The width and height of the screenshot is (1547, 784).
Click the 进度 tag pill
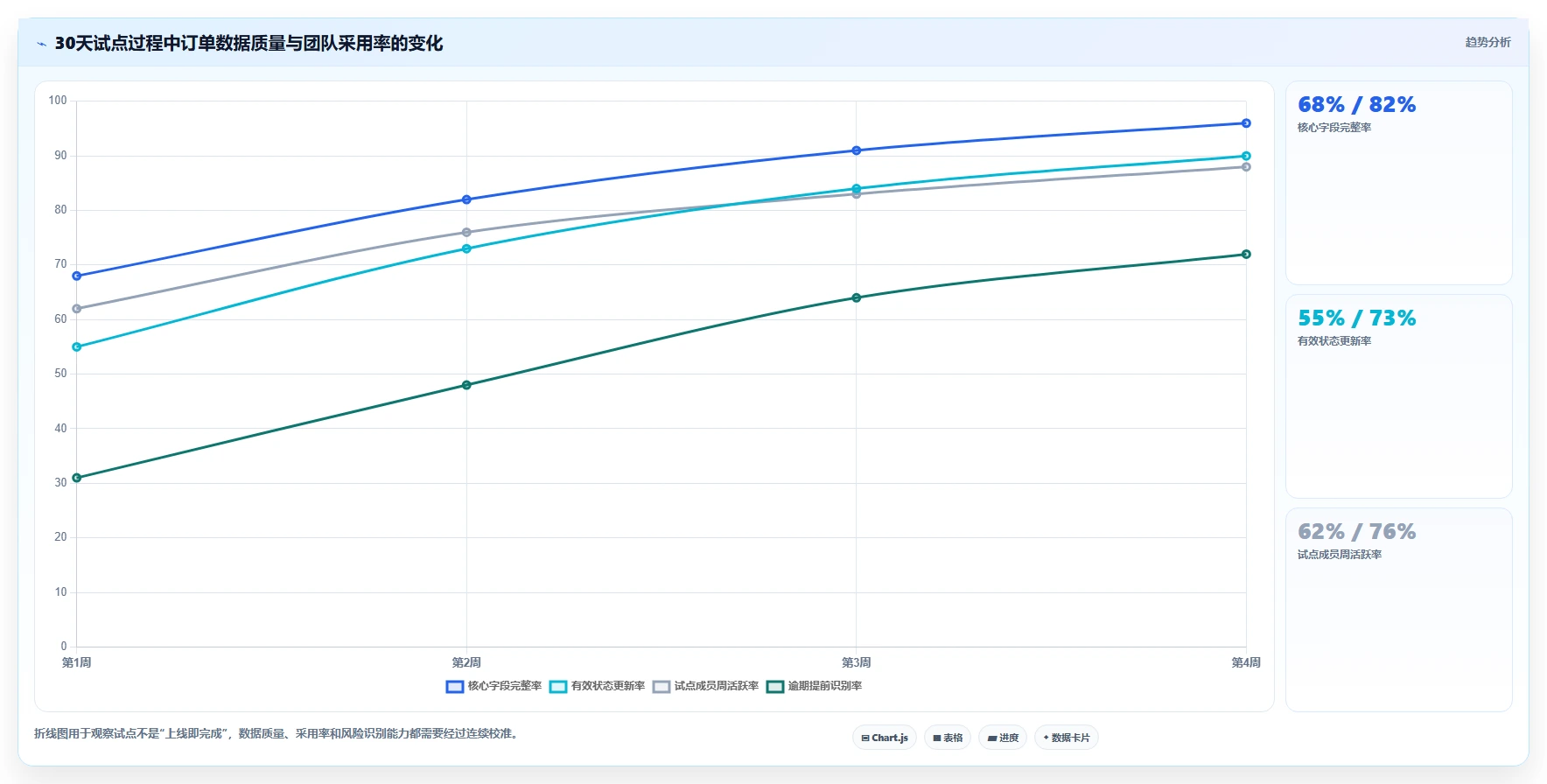1003,738
